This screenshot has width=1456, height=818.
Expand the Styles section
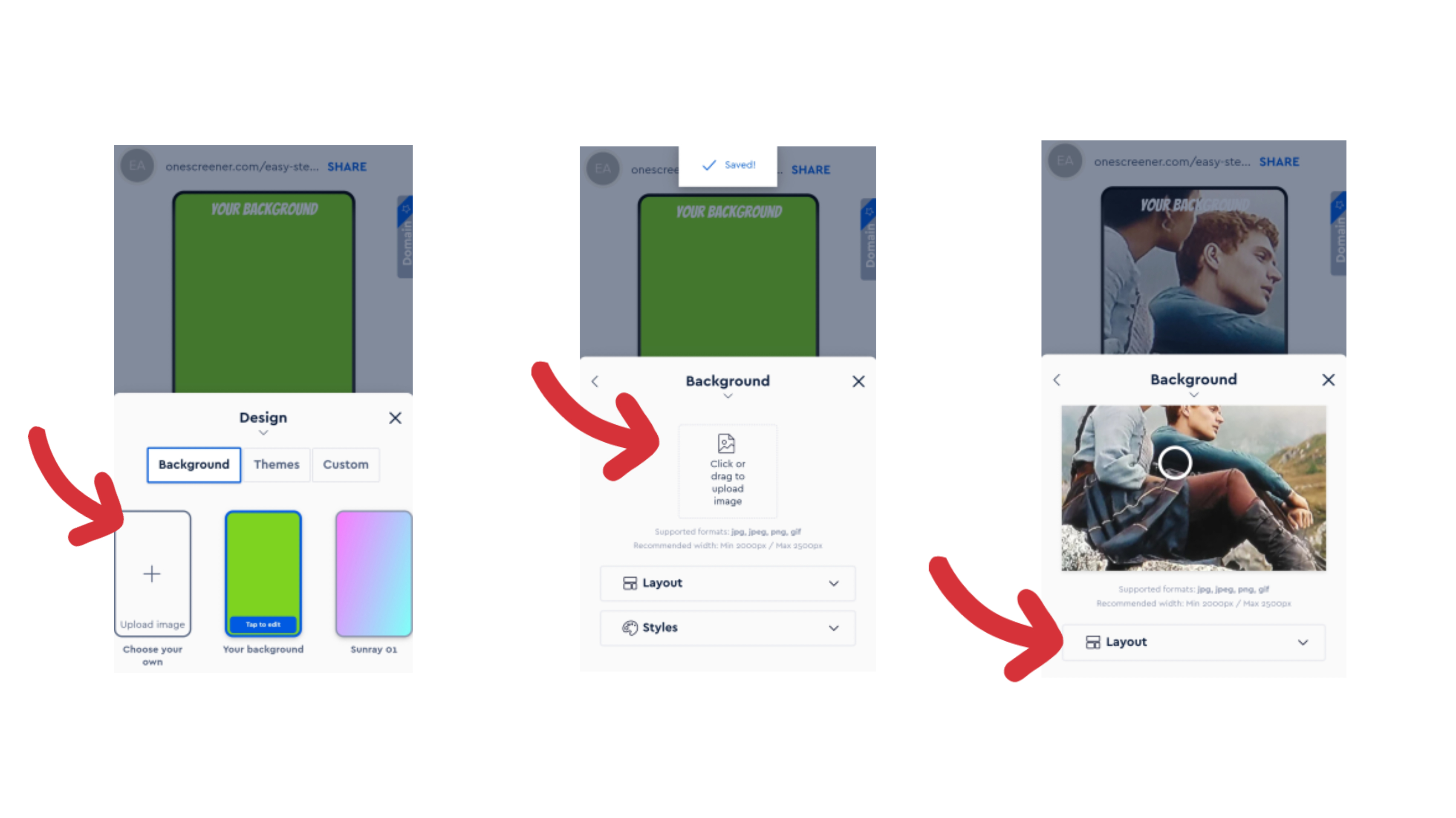tap(728, 627)
